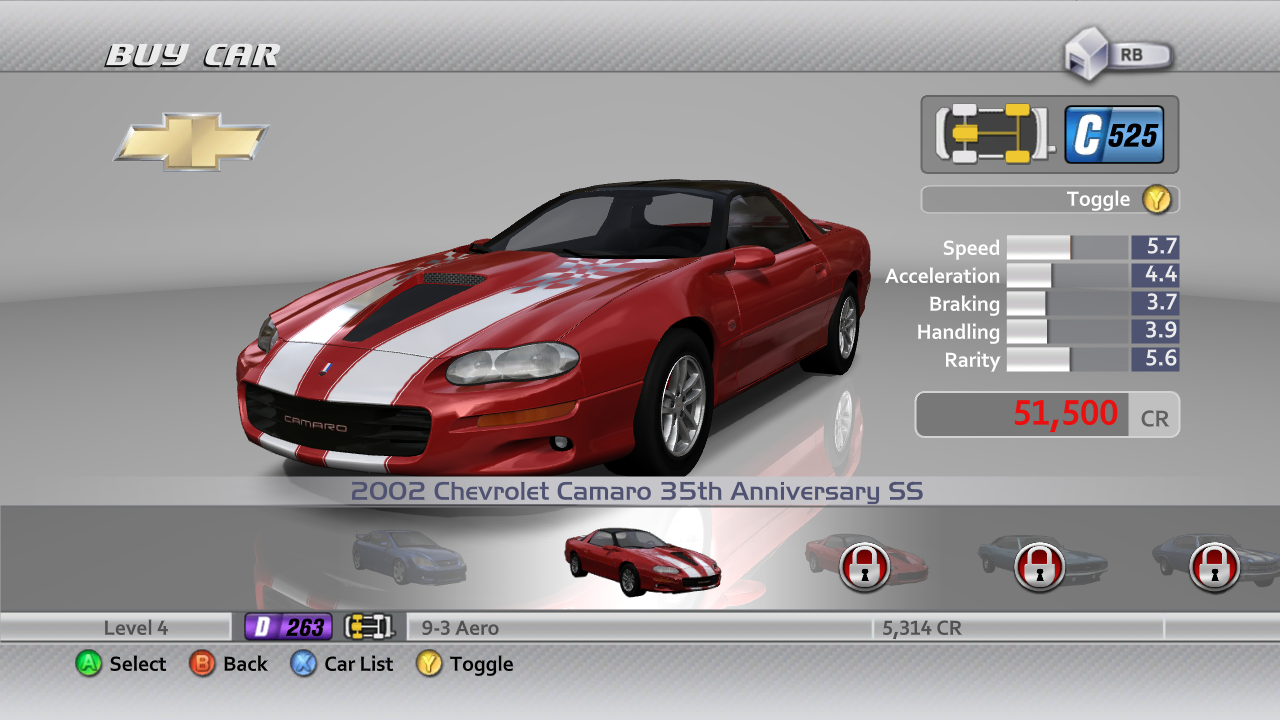Click the Rarity value 5.6
This screenshot has height=720, width=1280.
[x=1155, y=359]
